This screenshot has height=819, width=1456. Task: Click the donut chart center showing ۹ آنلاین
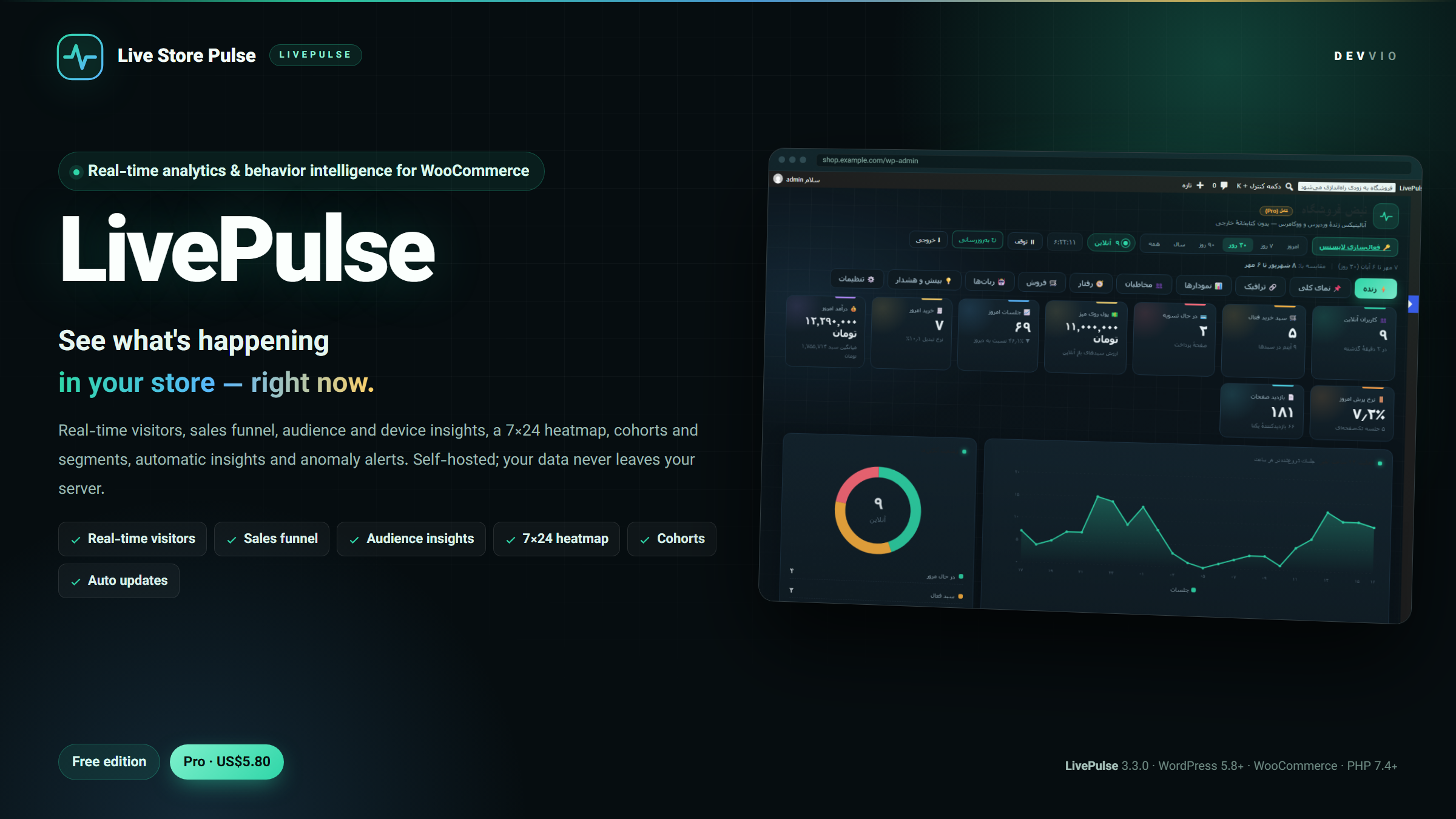pos(878,510)
